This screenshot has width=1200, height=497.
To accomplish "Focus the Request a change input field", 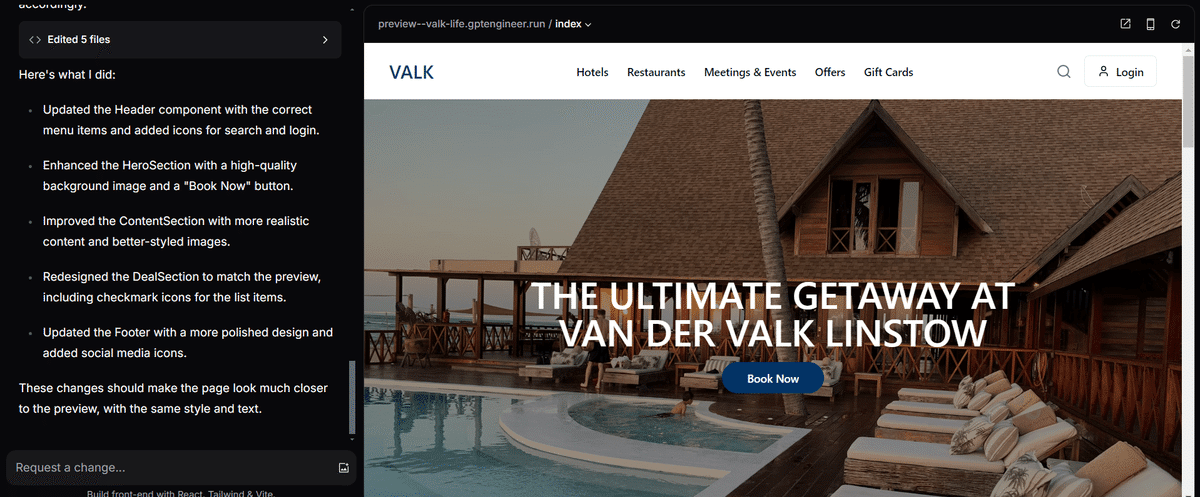I will click(x=170, y=468).
